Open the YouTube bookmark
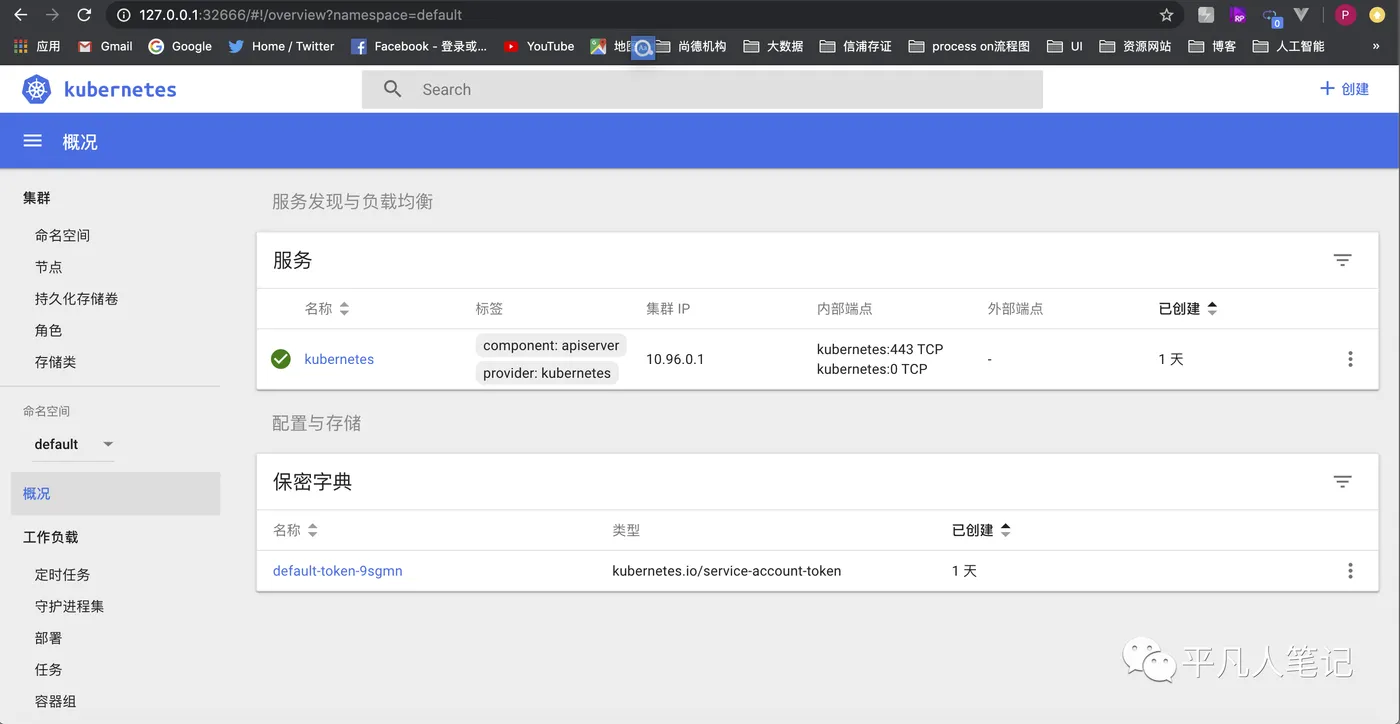This screenshot has height=724, width=1400. [539, 46]
